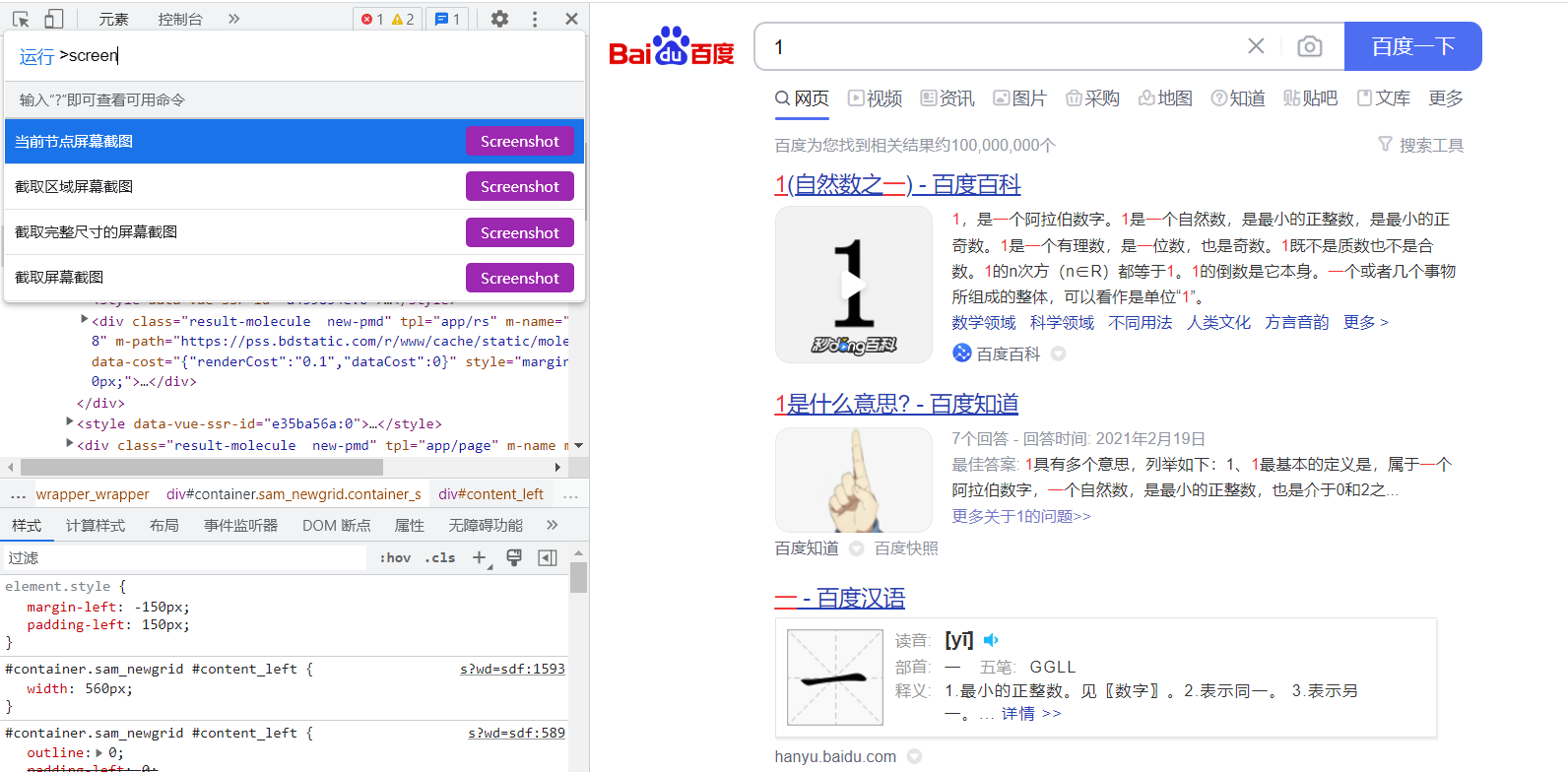This screenshot has height=772, width=1568.
Task: Open s?wd=sdf:589 source link
Action: point(516,733)
